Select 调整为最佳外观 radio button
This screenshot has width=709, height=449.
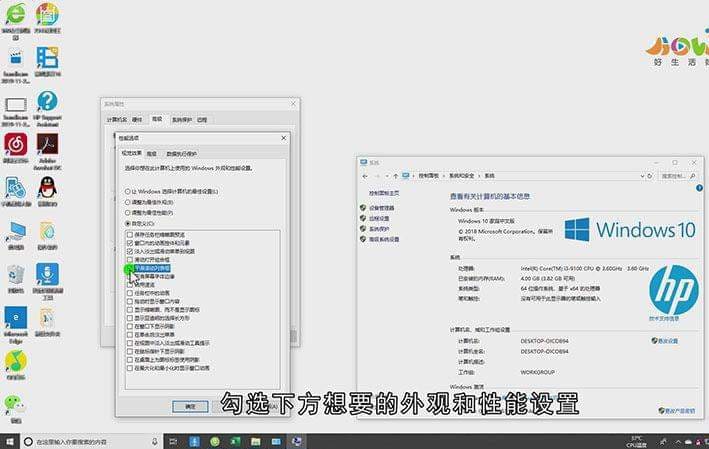click(x=128, y=202)
